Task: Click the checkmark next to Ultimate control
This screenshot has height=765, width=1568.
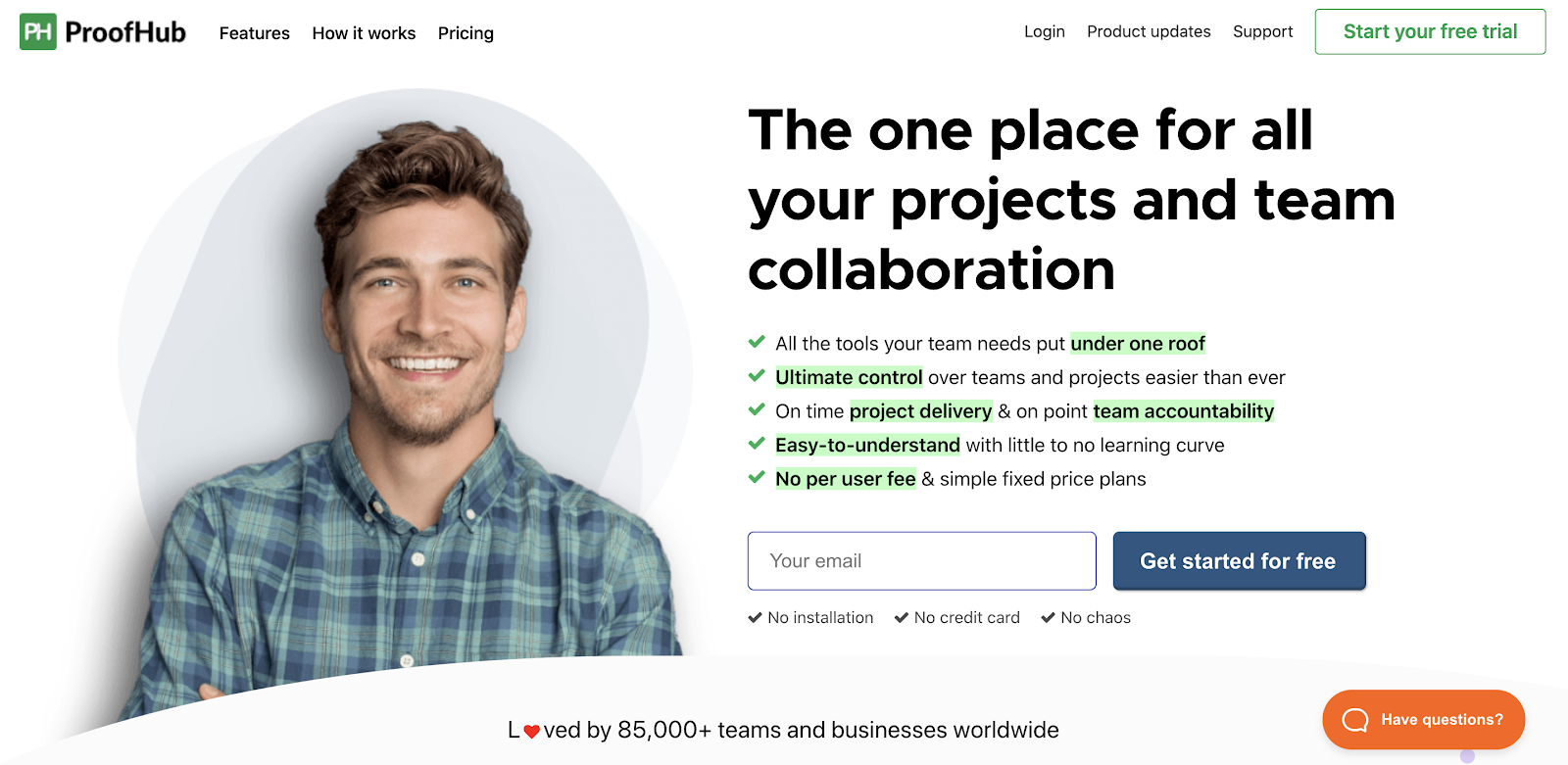Action: click(757, 376)
